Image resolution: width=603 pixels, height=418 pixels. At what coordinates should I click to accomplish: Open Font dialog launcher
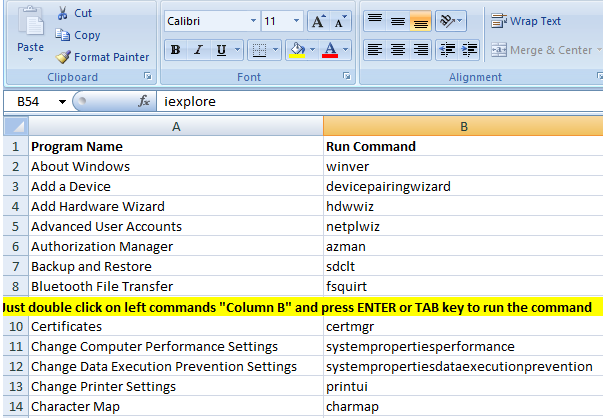[x=347, y=76]
